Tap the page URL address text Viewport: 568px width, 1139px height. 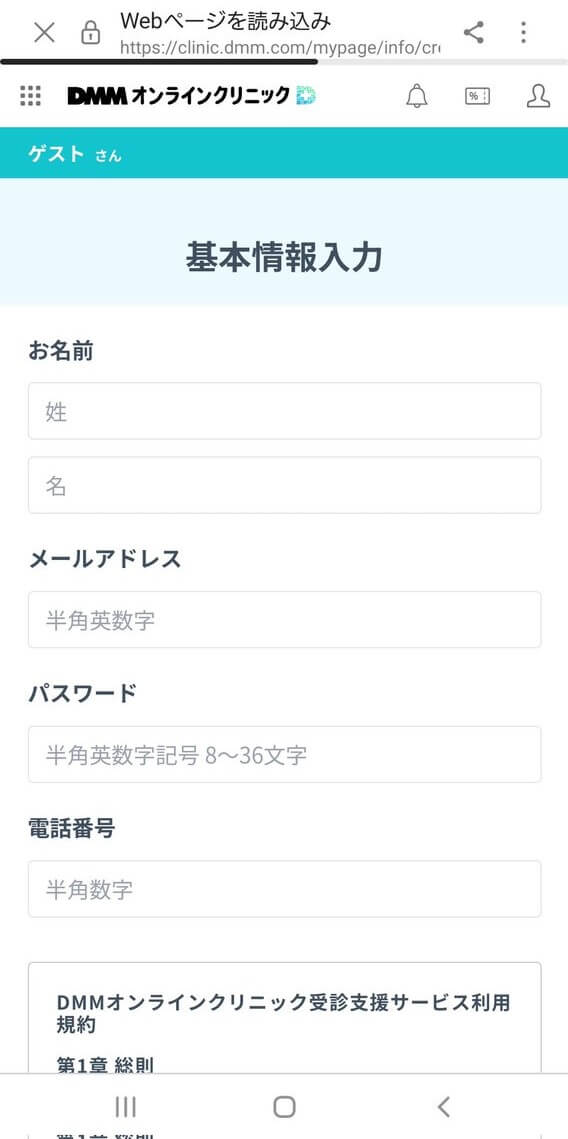pos(280,48)
